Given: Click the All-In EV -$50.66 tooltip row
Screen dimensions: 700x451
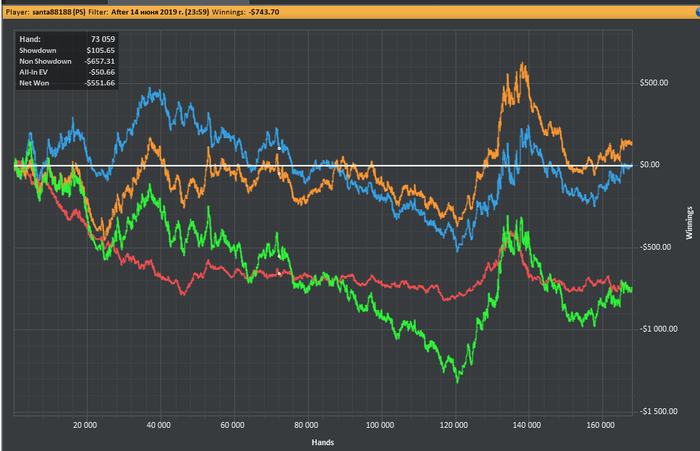Looking at the screenshot, I should coord(67,72).
